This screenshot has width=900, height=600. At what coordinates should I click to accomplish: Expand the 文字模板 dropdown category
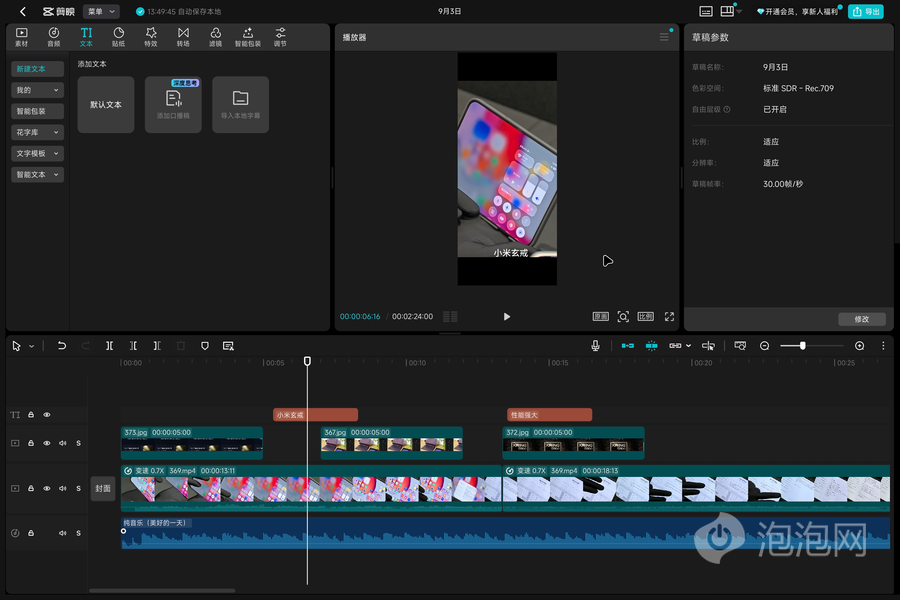tap(37, 153)
